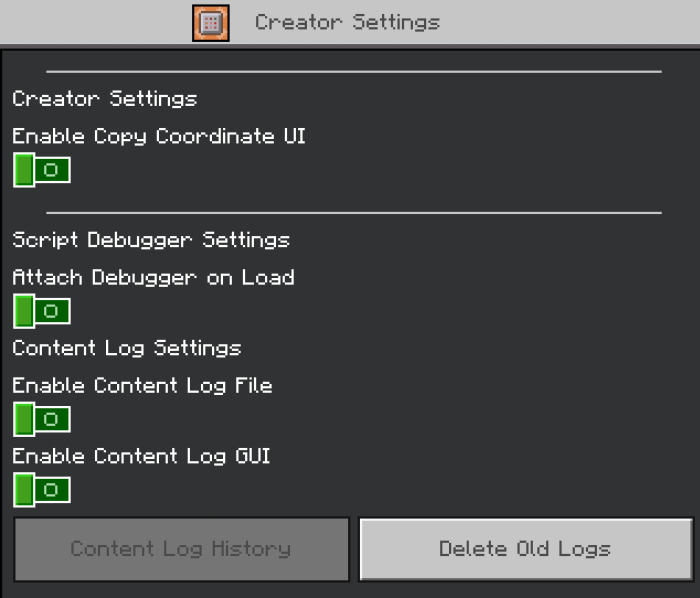Screen dimensions: 700x598
Task: Click the Attach Debugger on Load label
Action: pos(153,277)
